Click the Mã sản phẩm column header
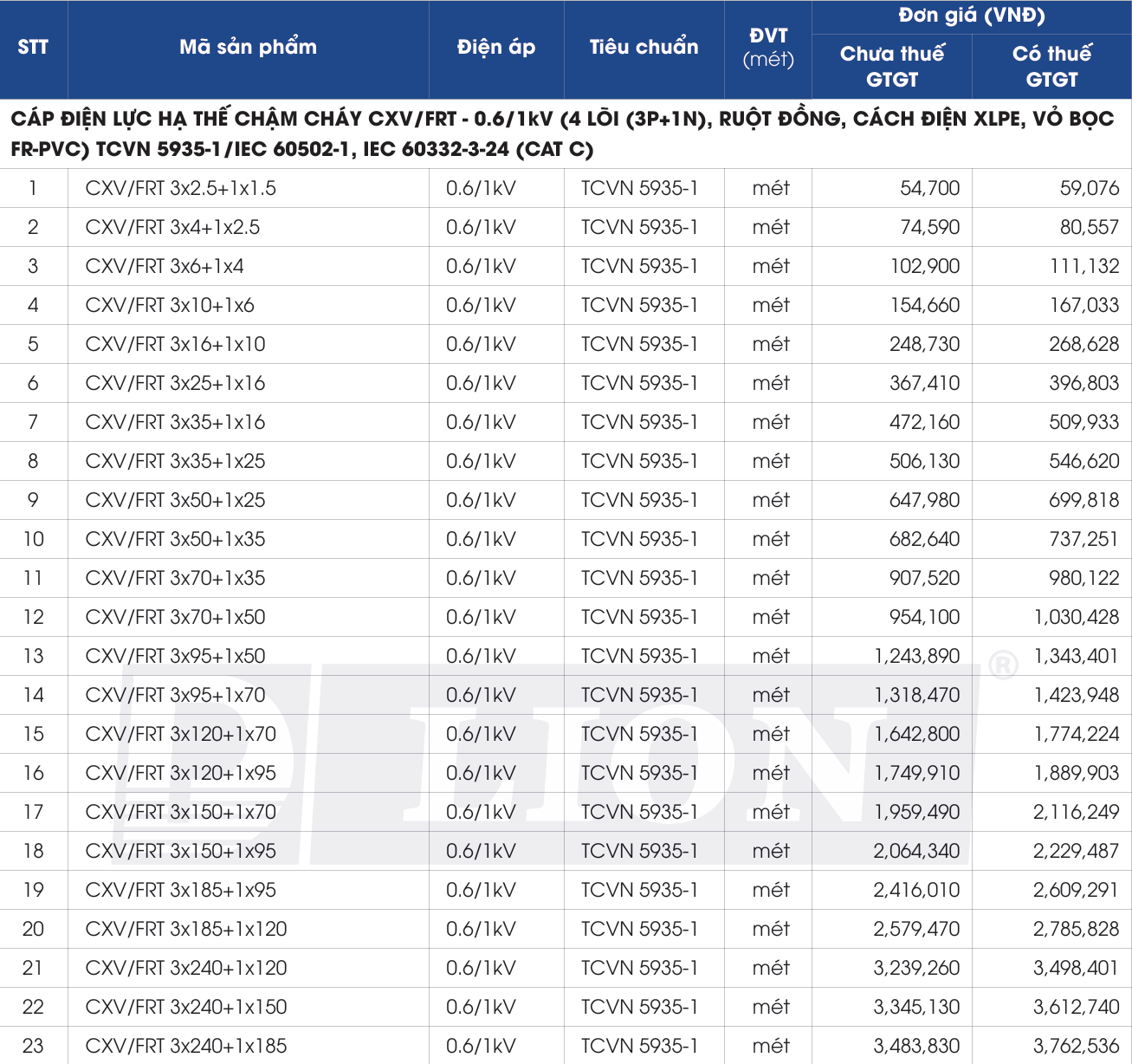The height and width of the screenshot is (1064, 1132). click(248, 48)
